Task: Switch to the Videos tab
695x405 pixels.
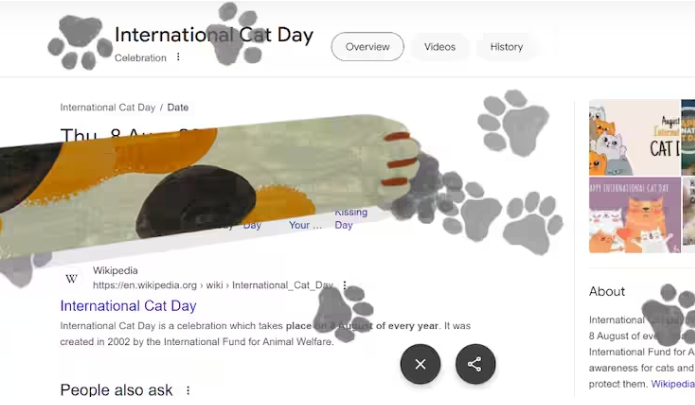Action: 440,47
